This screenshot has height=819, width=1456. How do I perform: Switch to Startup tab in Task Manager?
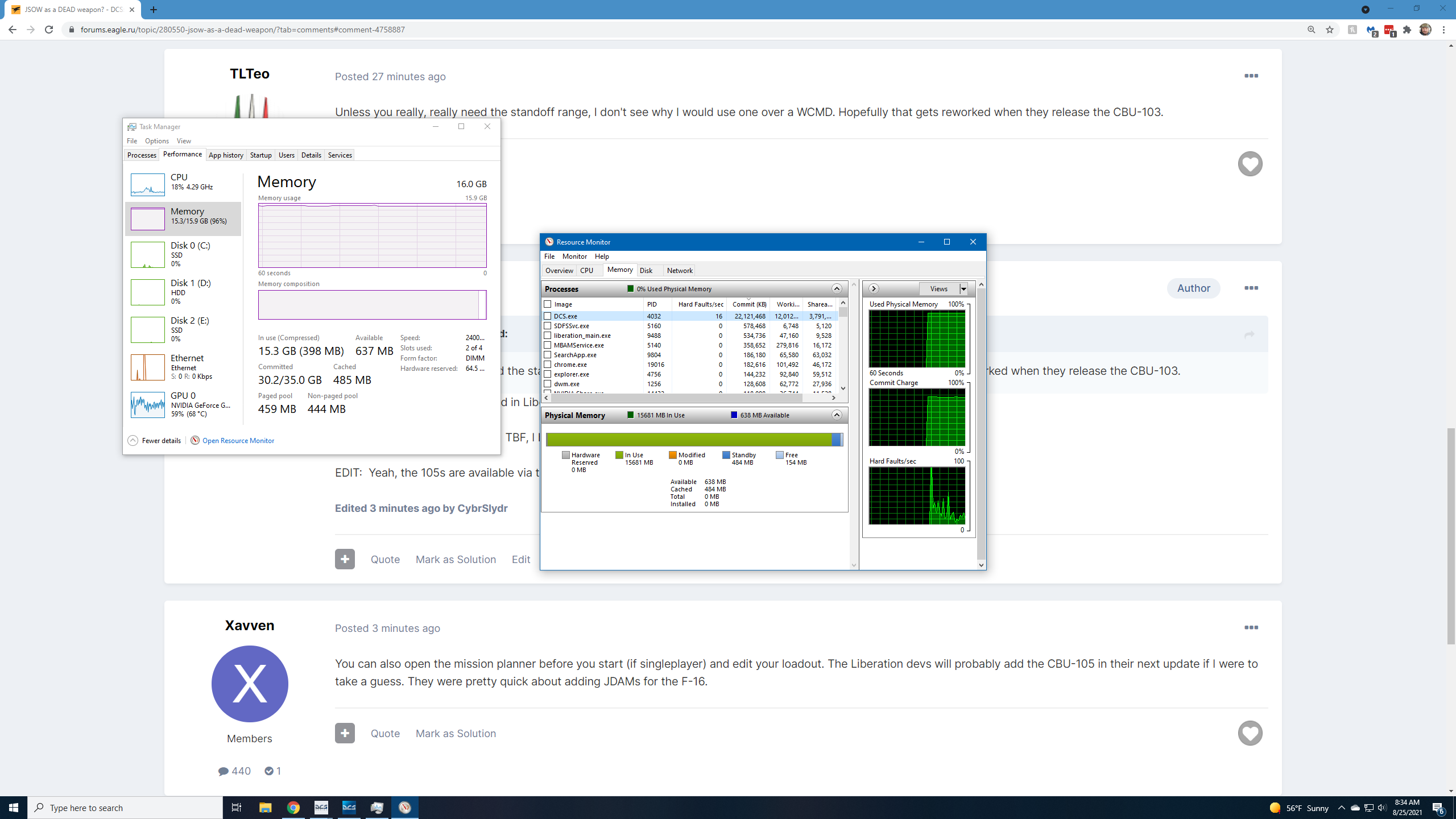pyautogui.click(x=261, y=155)
